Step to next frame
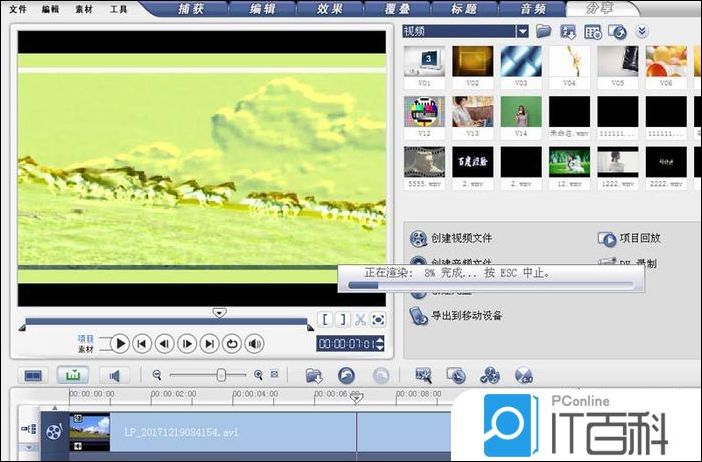 coord(187,344)
